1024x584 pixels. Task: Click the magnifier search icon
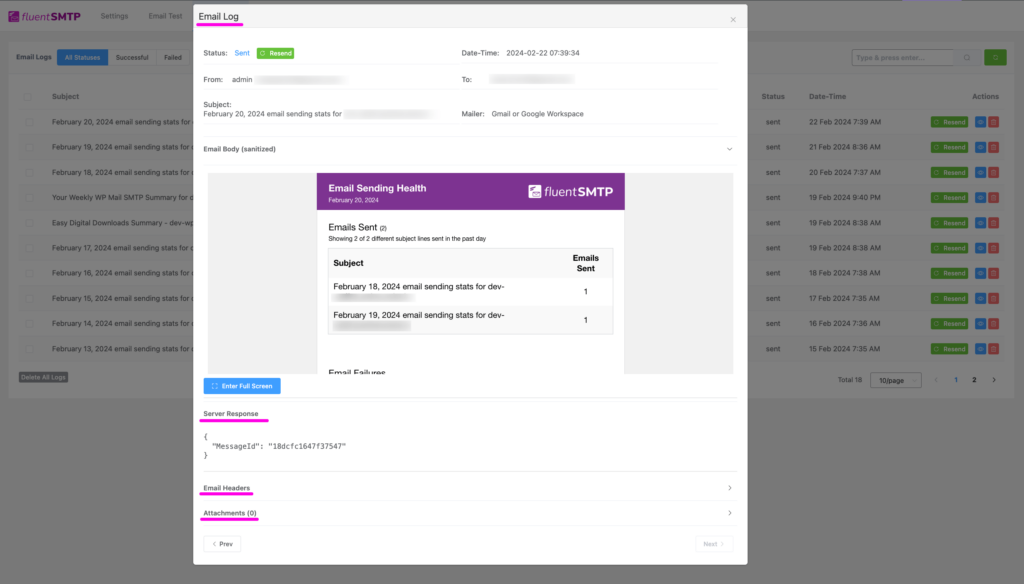[966, 57]
